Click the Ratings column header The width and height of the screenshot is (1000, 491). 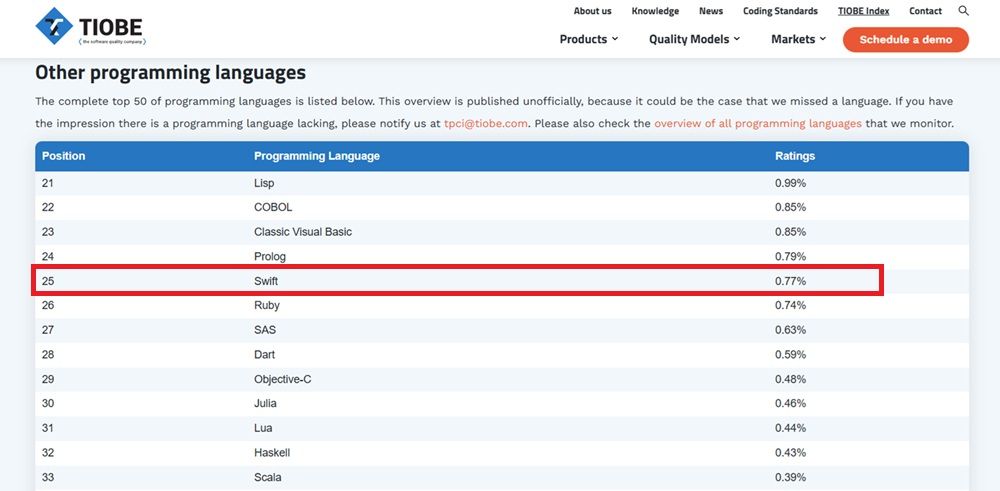[795, 156]
